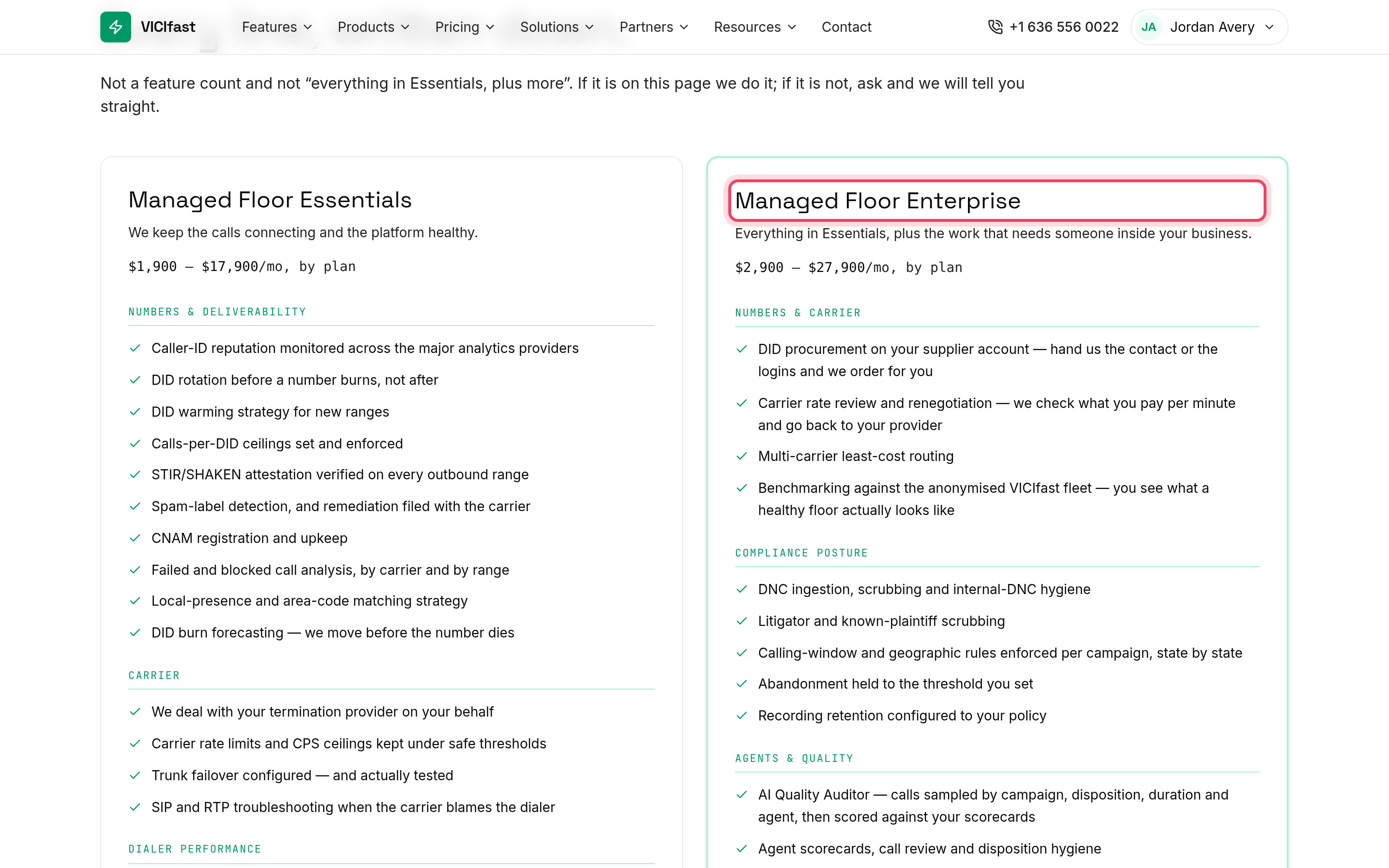Expand the Features menu chevron
1389x868 pixels.
[x=308, y=27]
